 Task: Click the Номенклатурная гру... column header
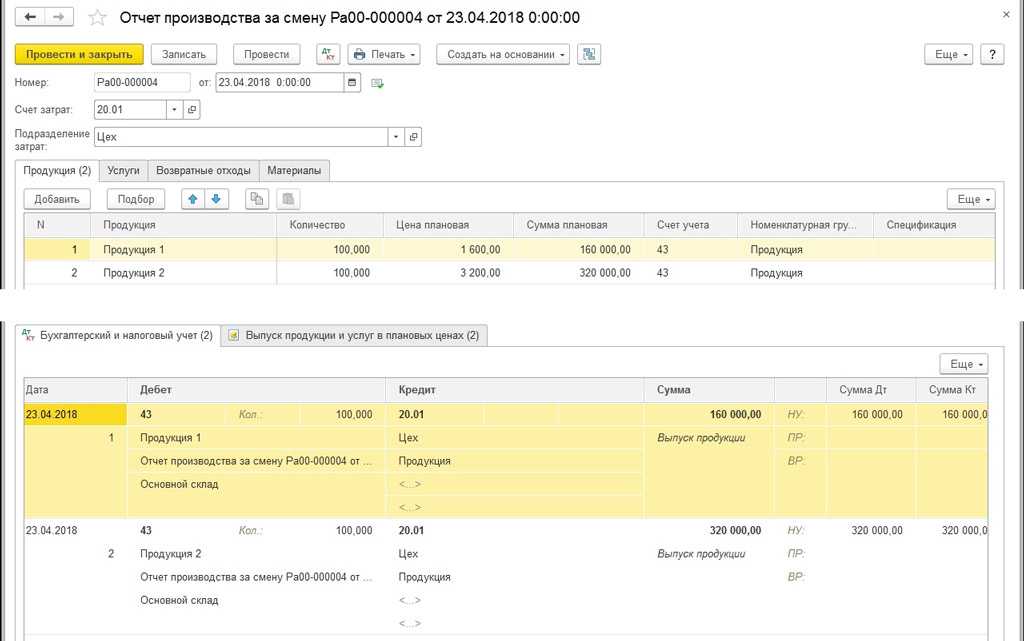click(805, 225)
